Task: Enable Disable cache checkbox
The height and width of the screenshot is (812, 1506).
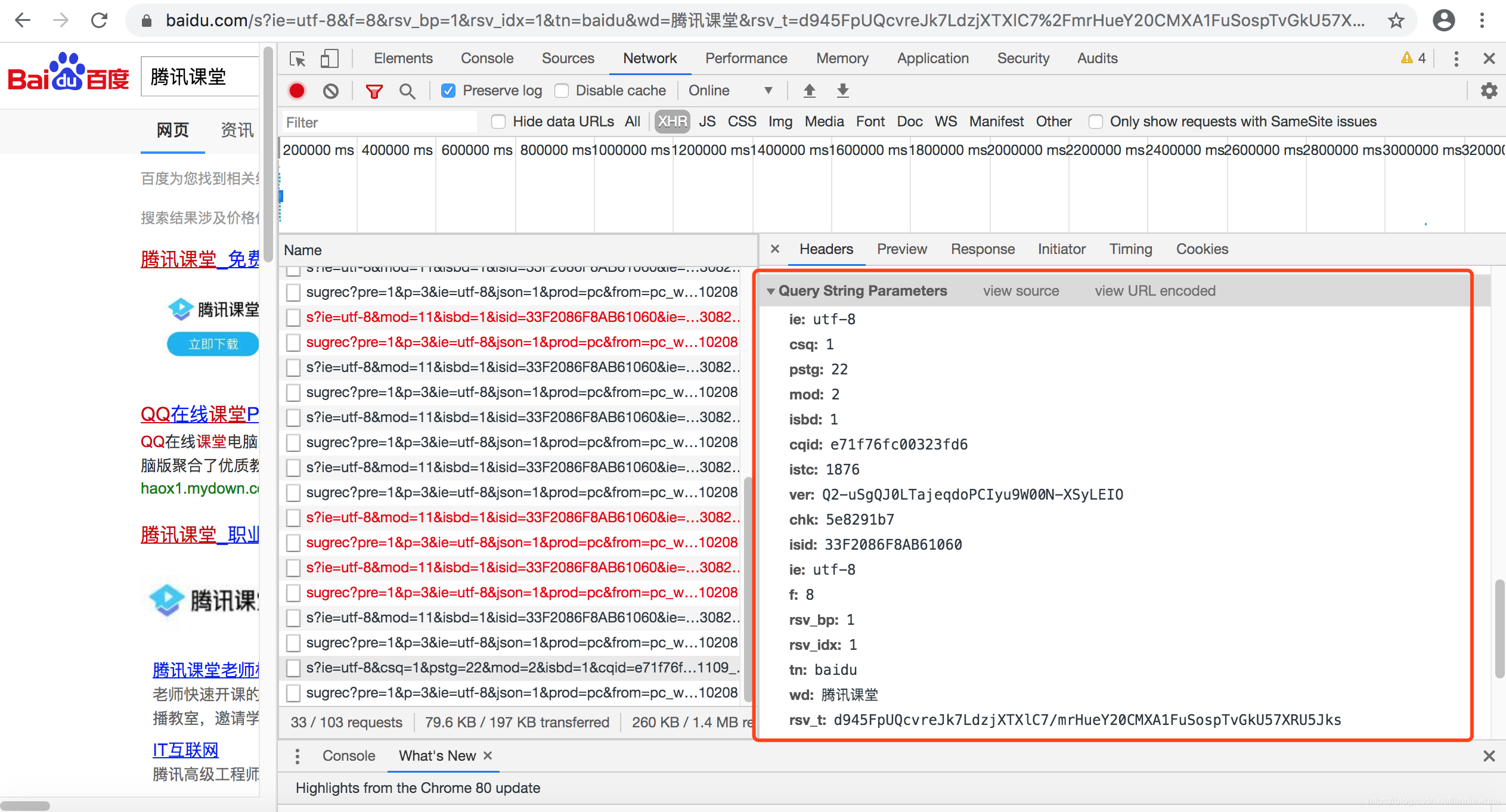Action: click(562, 91)
